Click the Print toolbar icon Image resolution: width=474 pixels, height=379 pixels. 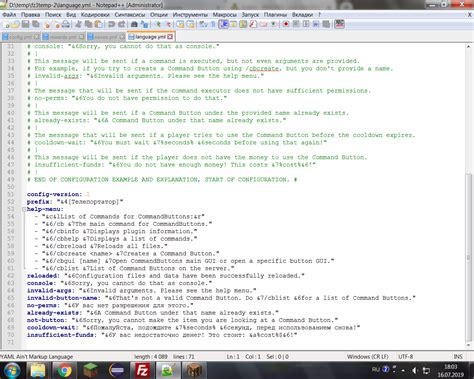(66, 24)
